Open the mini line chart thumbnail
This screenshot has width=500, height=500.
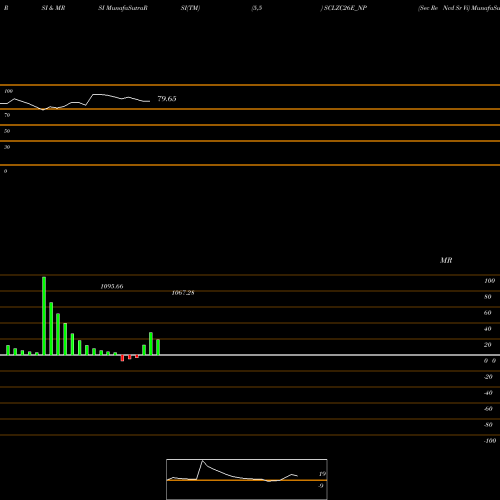[247, 479]
